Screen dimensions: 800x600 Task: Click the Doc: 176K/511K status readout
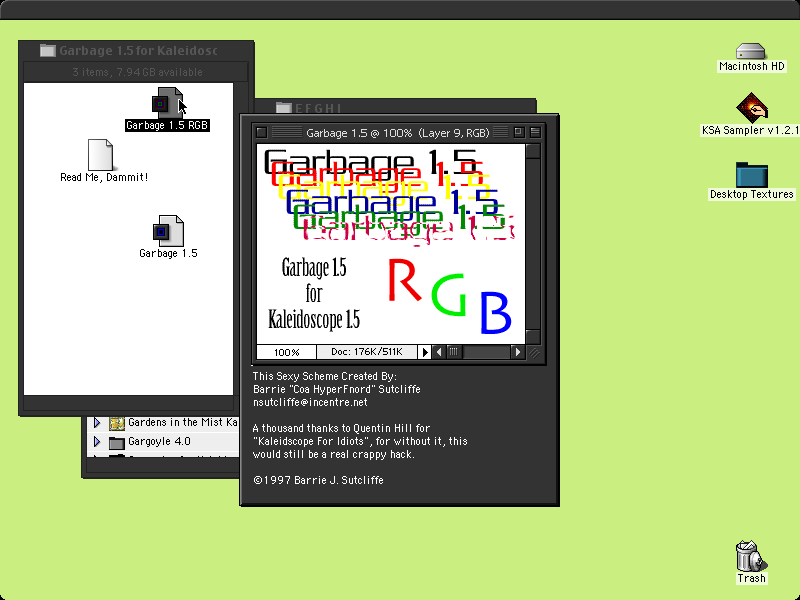[x=367, y=352]
